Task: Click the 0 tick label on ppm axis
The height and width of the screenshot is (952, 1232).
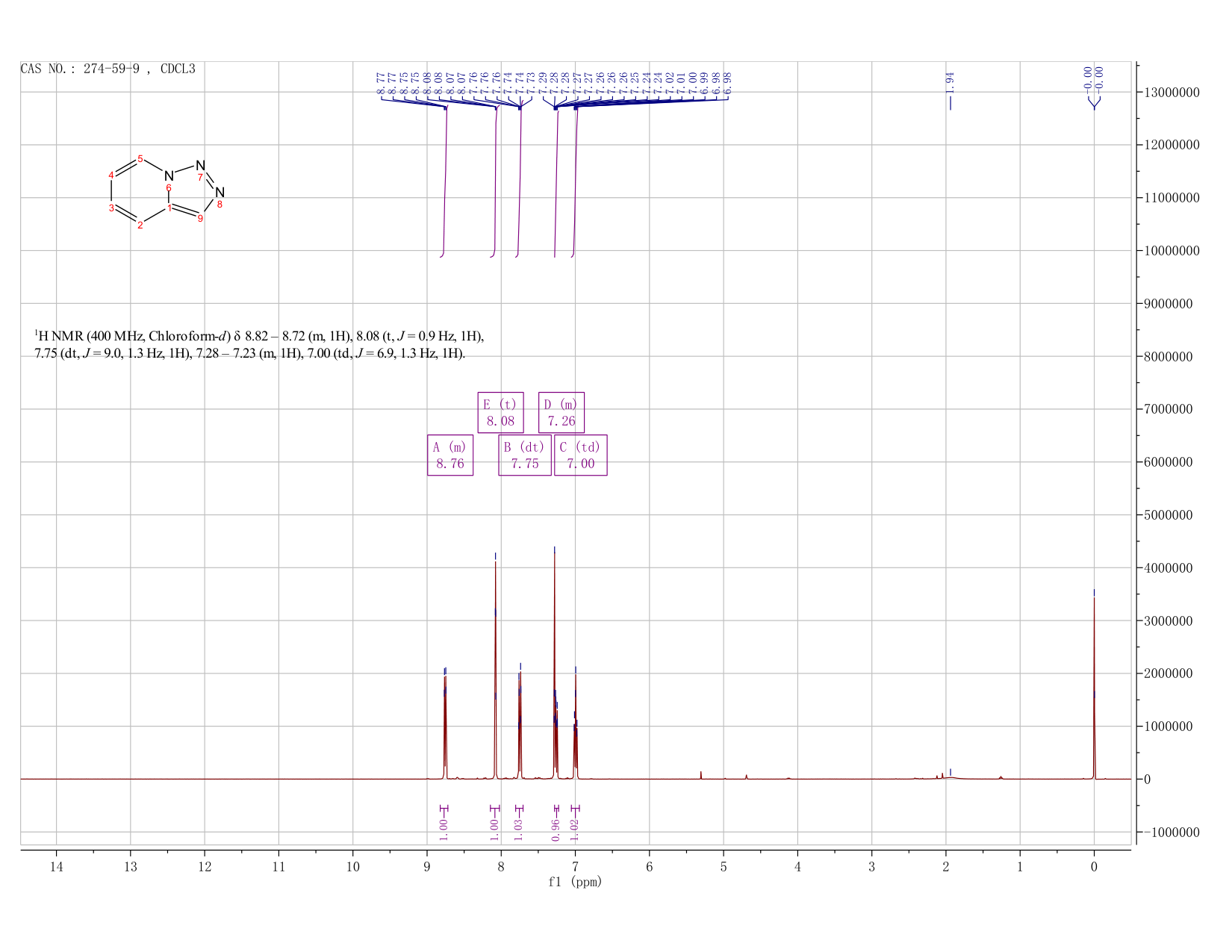Action: [1094, 866]
